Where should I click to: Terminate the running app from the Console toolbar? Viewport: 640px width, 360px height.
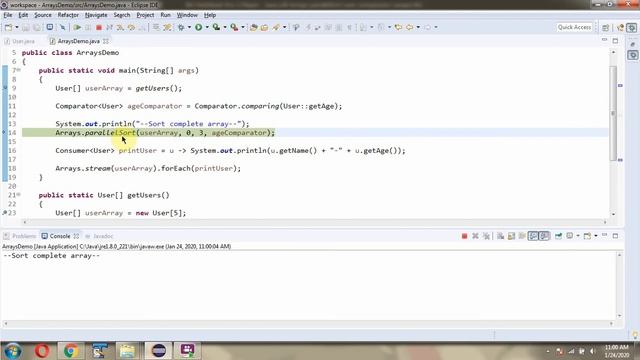(464, 236)
